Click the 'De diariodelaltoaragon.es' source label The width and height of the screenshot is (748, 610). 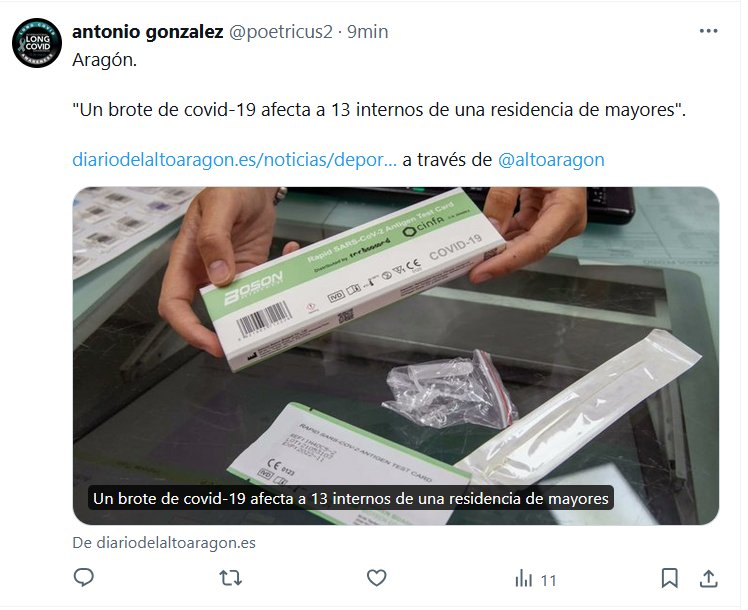coord(164,543)
